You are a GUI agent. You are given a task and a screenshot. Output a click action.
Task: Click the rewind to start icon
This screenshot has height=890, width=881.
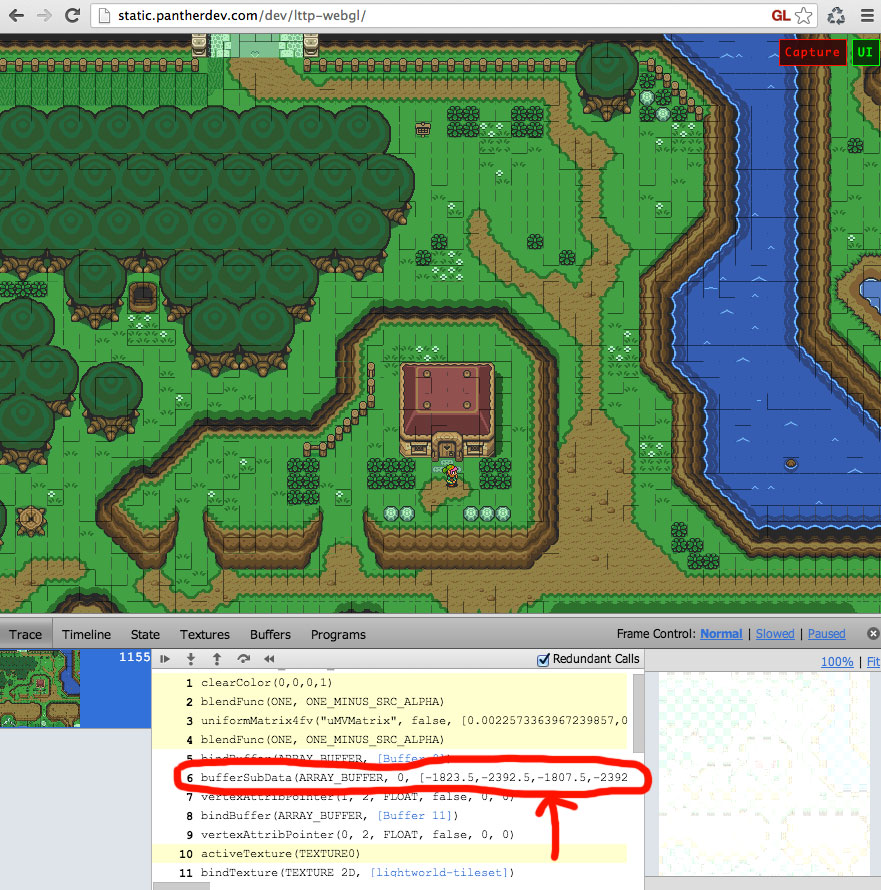[269, 659]
